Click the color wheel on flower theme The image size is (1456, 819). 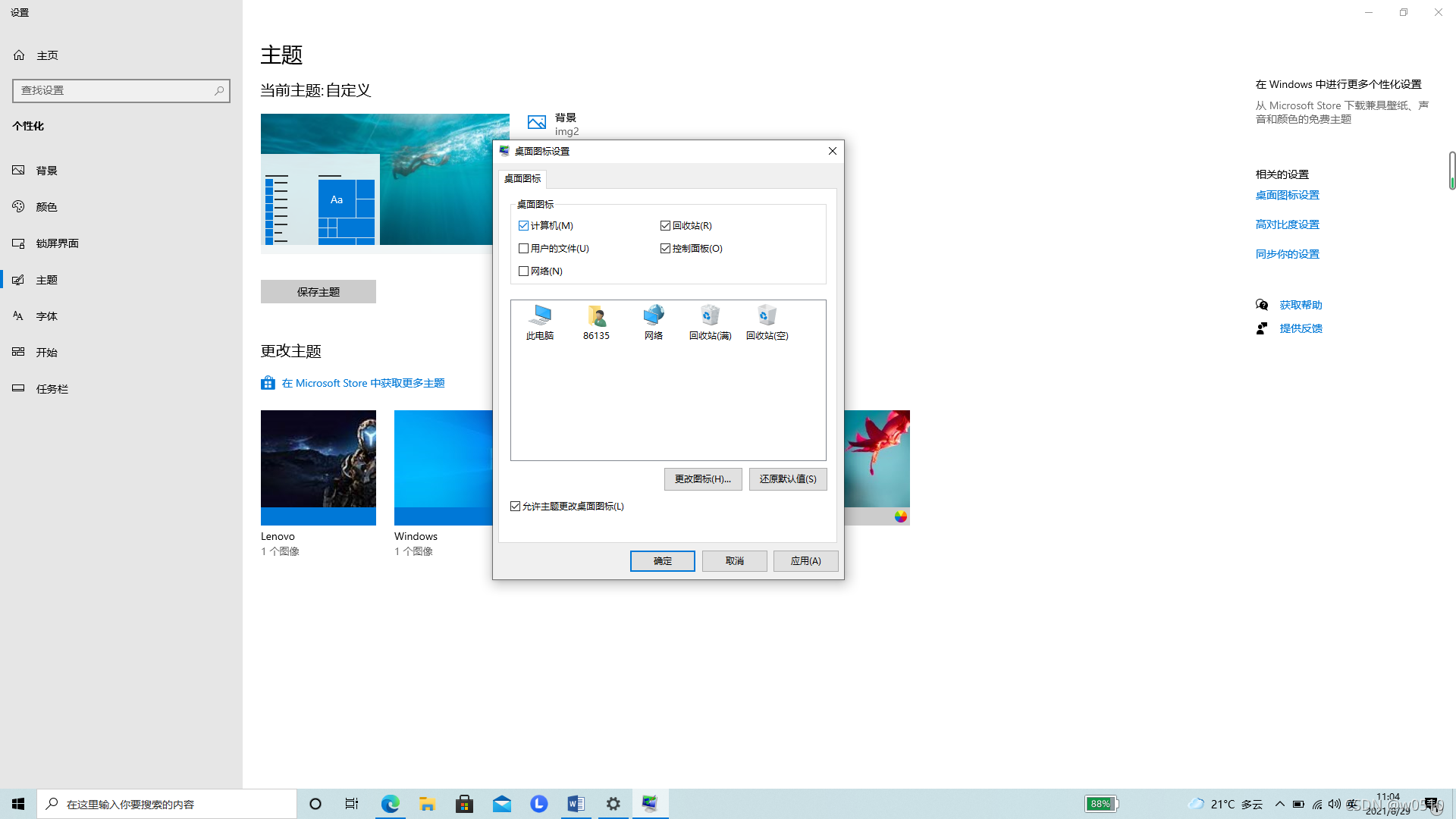click(900, 516)
